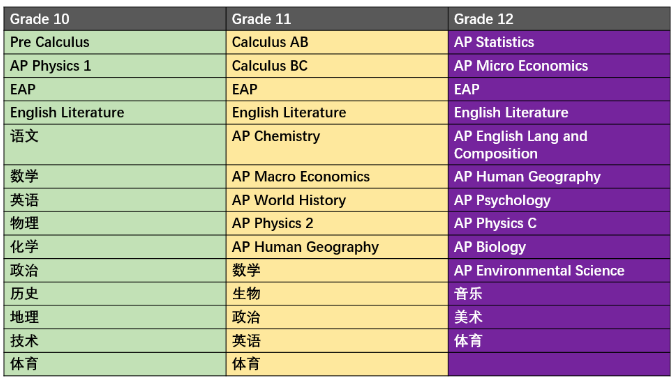The width and height of the screenshot is (672, 382).
Task: Click the Grade 10 header cell
Action: 115,19
